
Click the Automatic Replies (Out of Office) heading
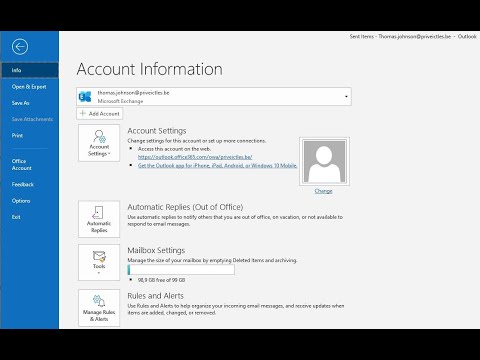pos(185,207)
